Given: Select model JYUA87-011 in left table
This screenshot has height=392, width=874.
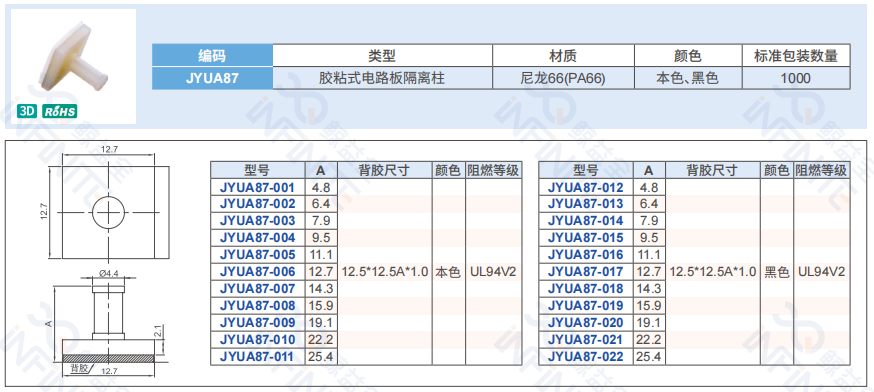Looking at the screenshot, I should [x=258, y=357].
